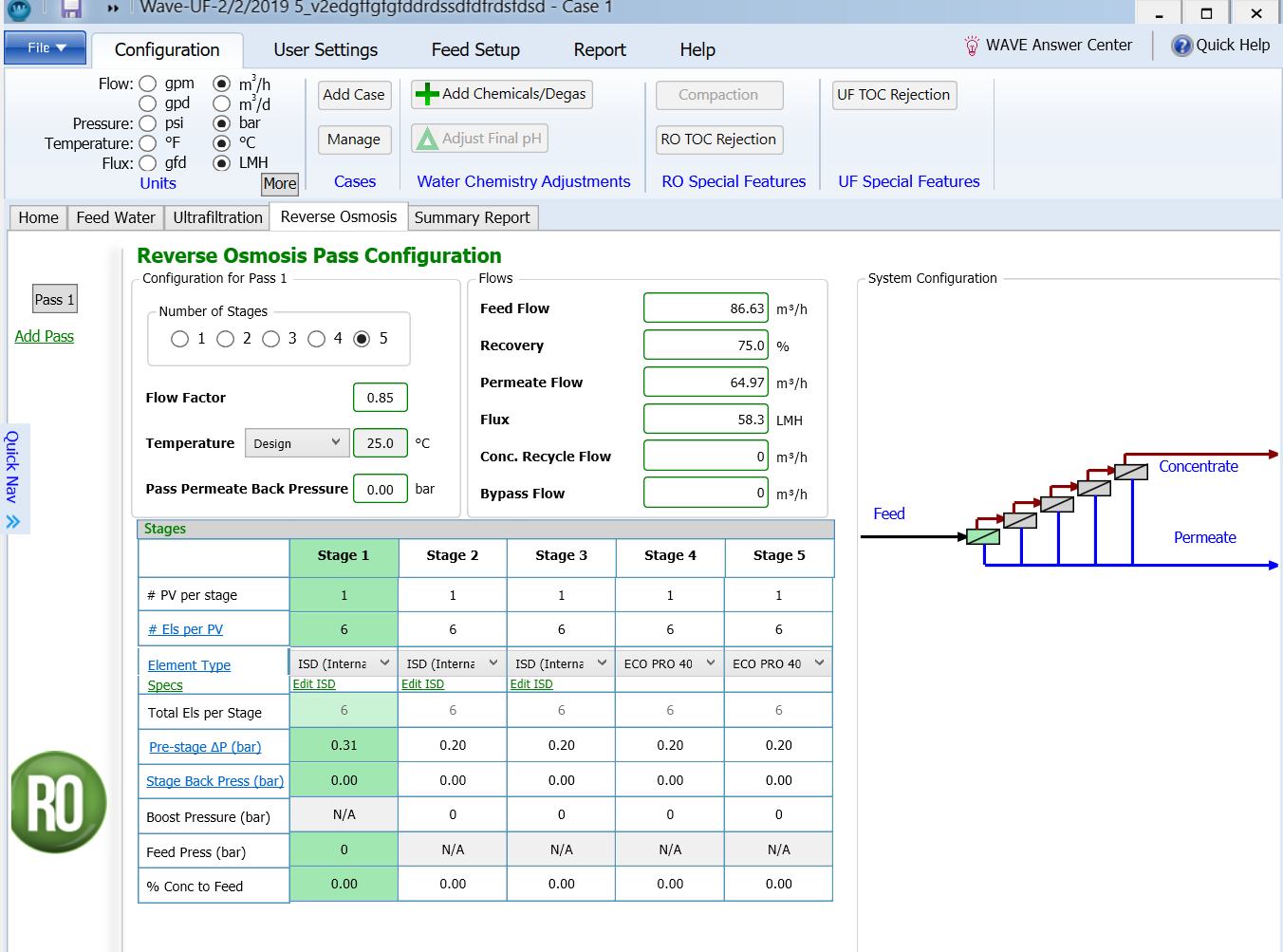
Task: Open the Pre-stage ΔP (bar) link
Action: tap(205, 747)
